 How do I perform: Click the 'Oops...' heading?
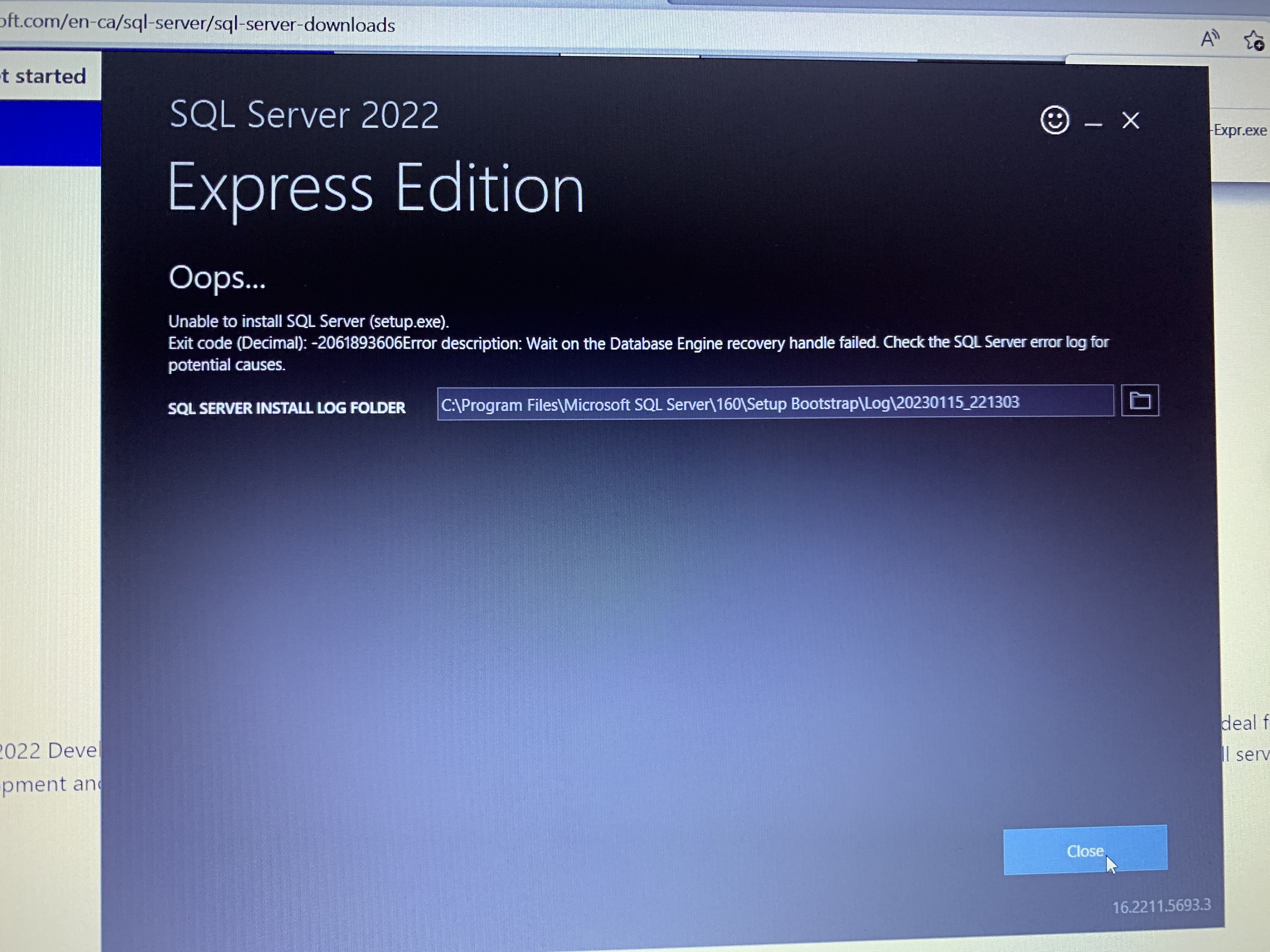click(x=217, y=278)
